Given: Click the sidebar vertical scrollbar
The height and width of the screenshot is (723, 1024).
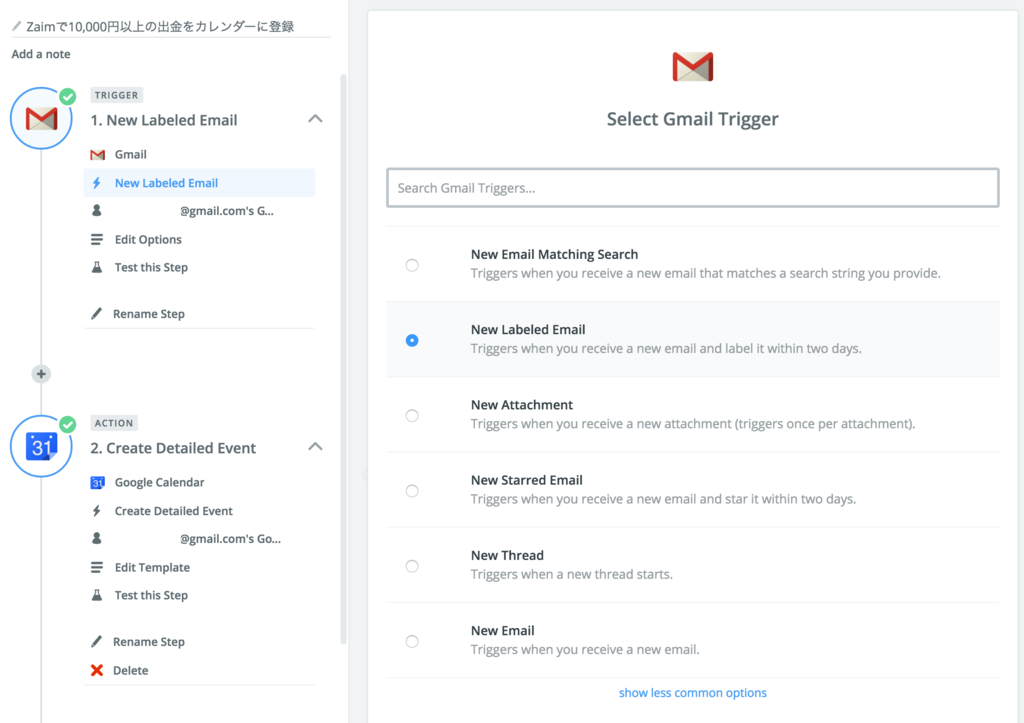Looking at the screenshot, I should tap(344, 359).
